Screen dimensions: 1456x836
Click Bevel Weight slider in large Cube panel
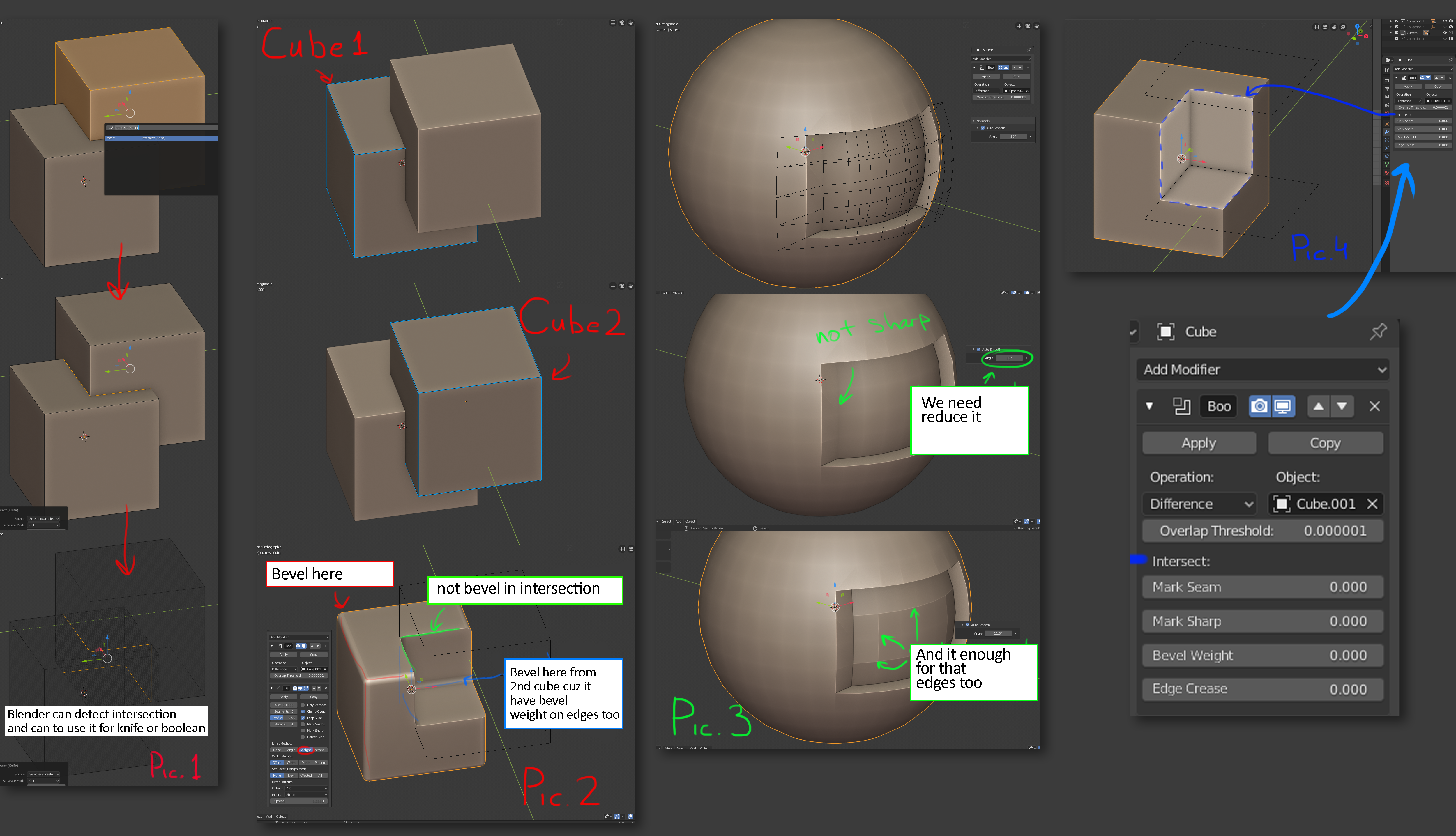coord(1263,655)
